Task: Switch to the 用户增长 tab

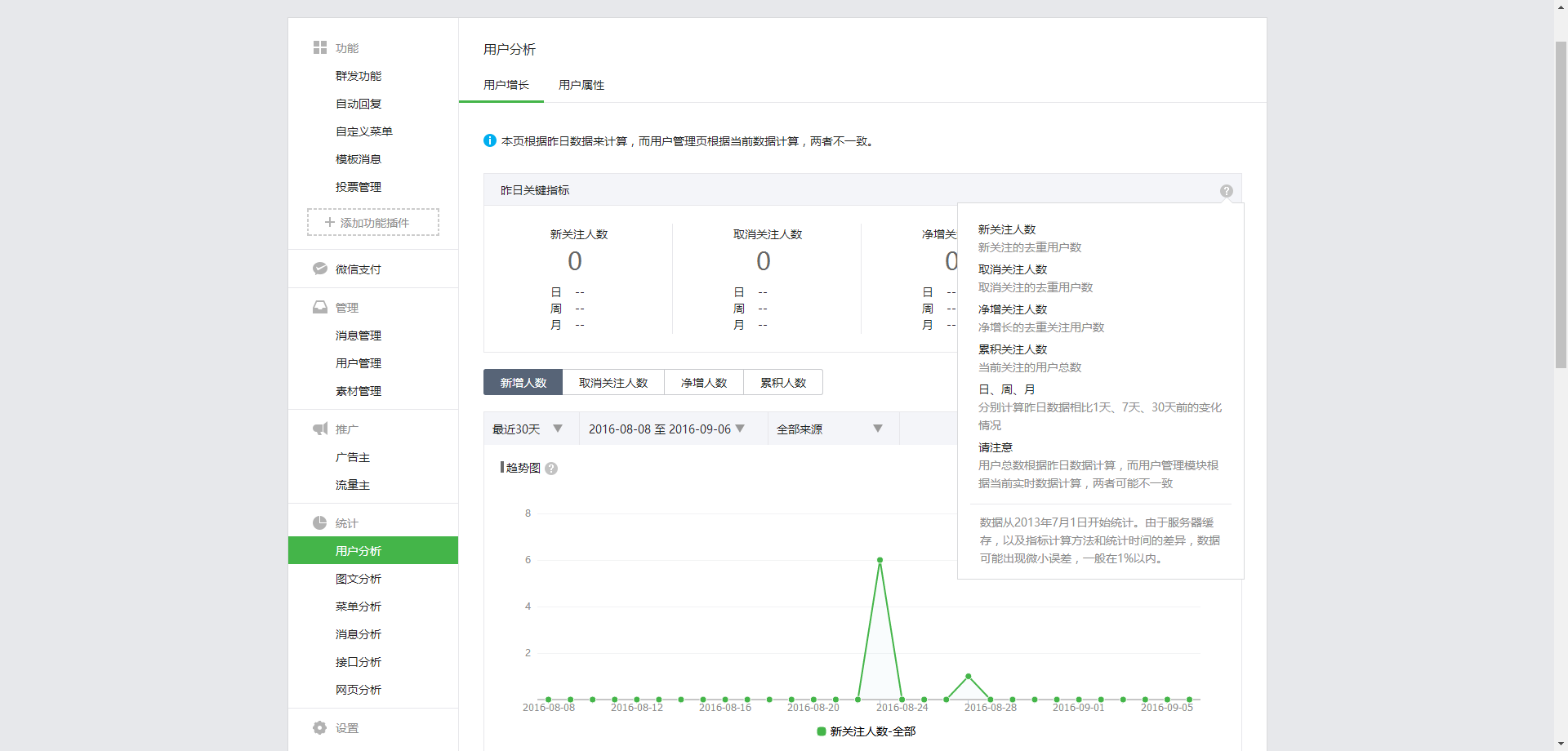Action: (506, 85)
